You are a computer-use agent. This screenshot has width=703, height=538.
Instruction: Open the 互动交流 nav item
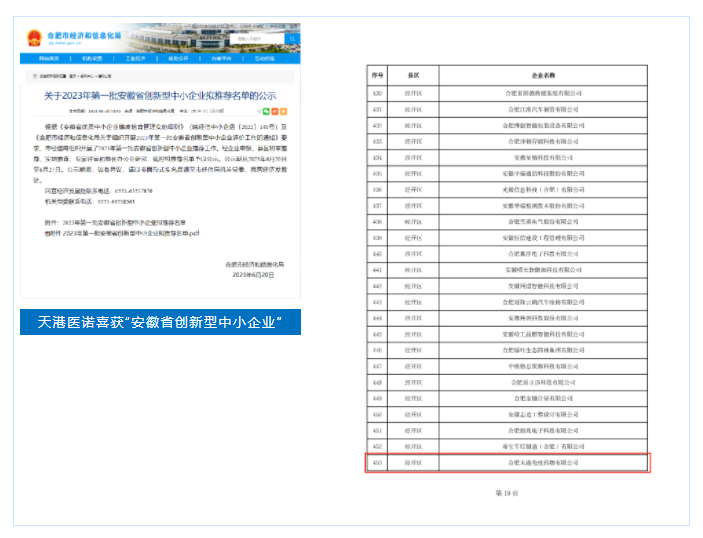(265, 59)
